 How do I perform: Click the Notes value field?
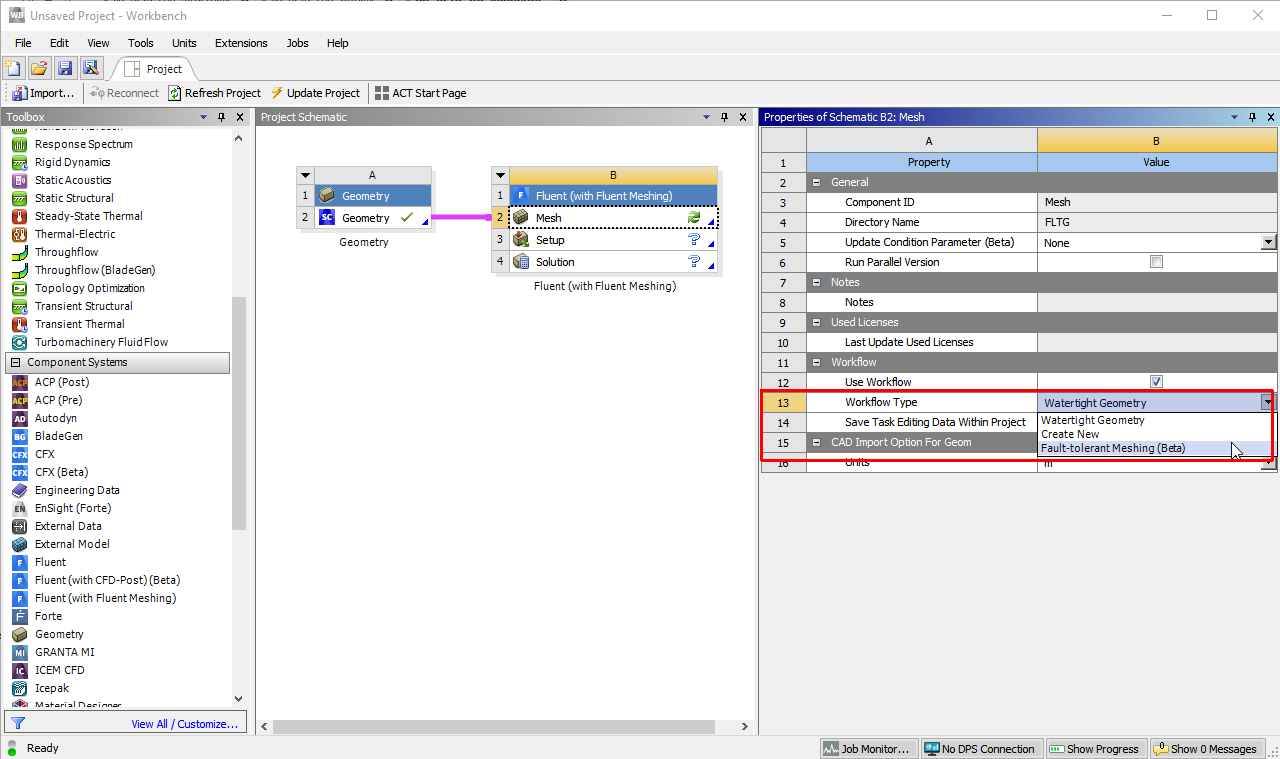1157,302
